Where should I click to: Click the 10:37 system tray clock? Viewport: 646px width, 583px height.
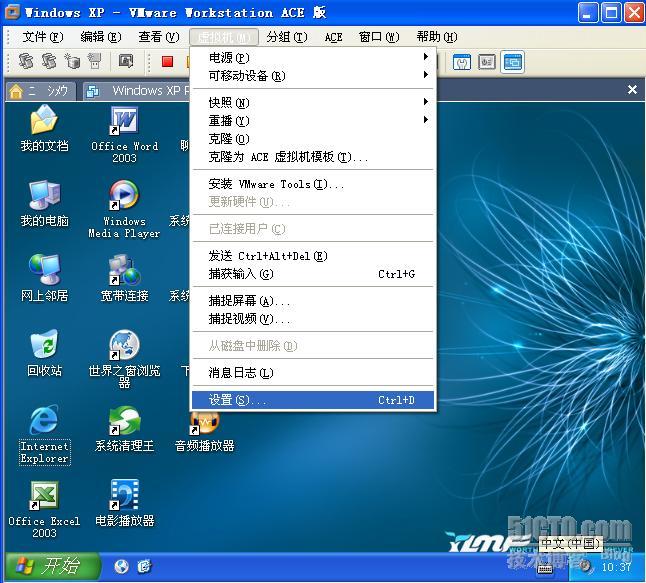click(x=616, y=567)
